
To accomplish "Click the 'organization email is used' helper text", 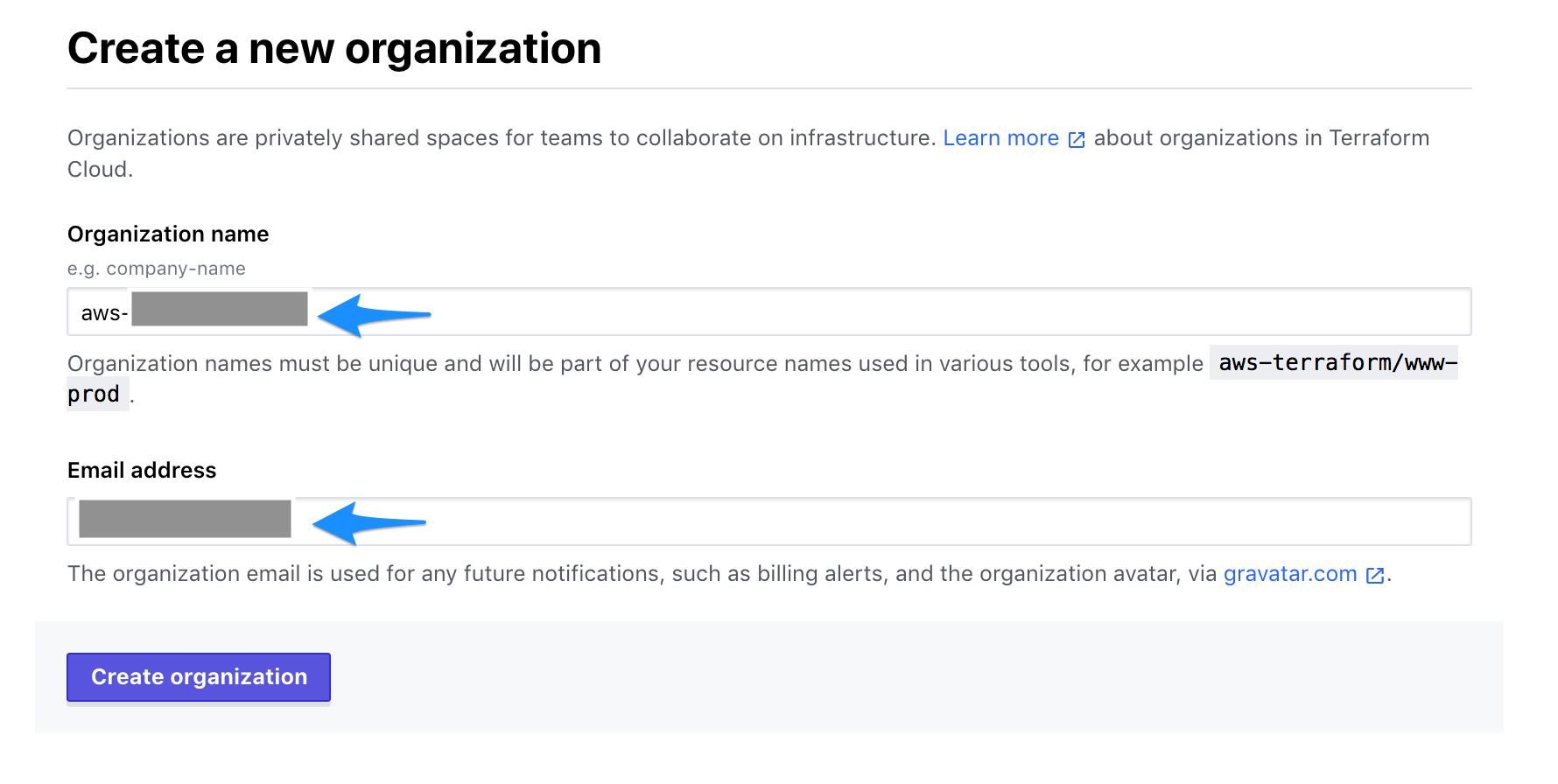I will coord(641,574).
